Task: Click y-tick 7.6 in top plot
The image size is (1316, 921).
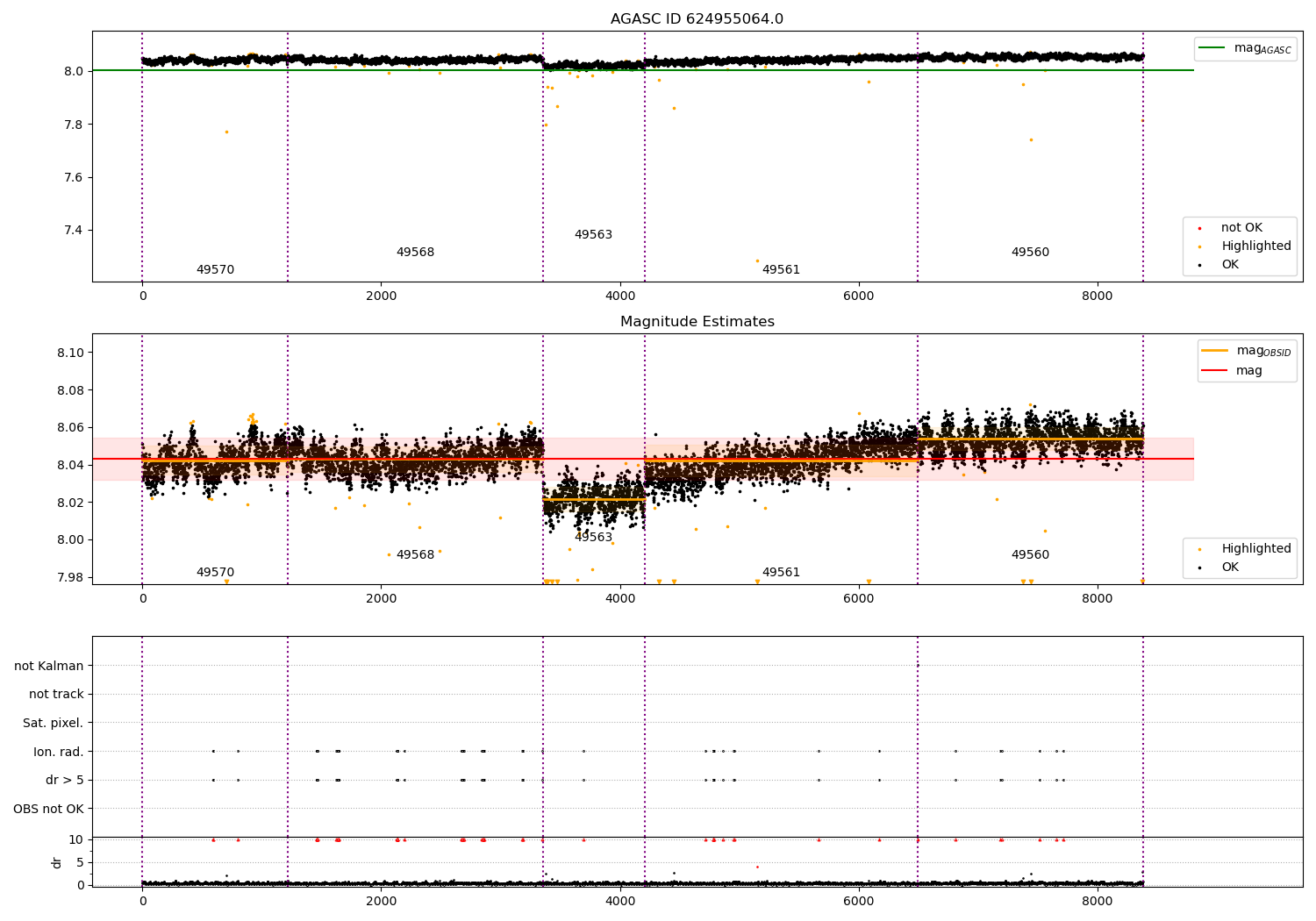Action: [x=74, y=178]
